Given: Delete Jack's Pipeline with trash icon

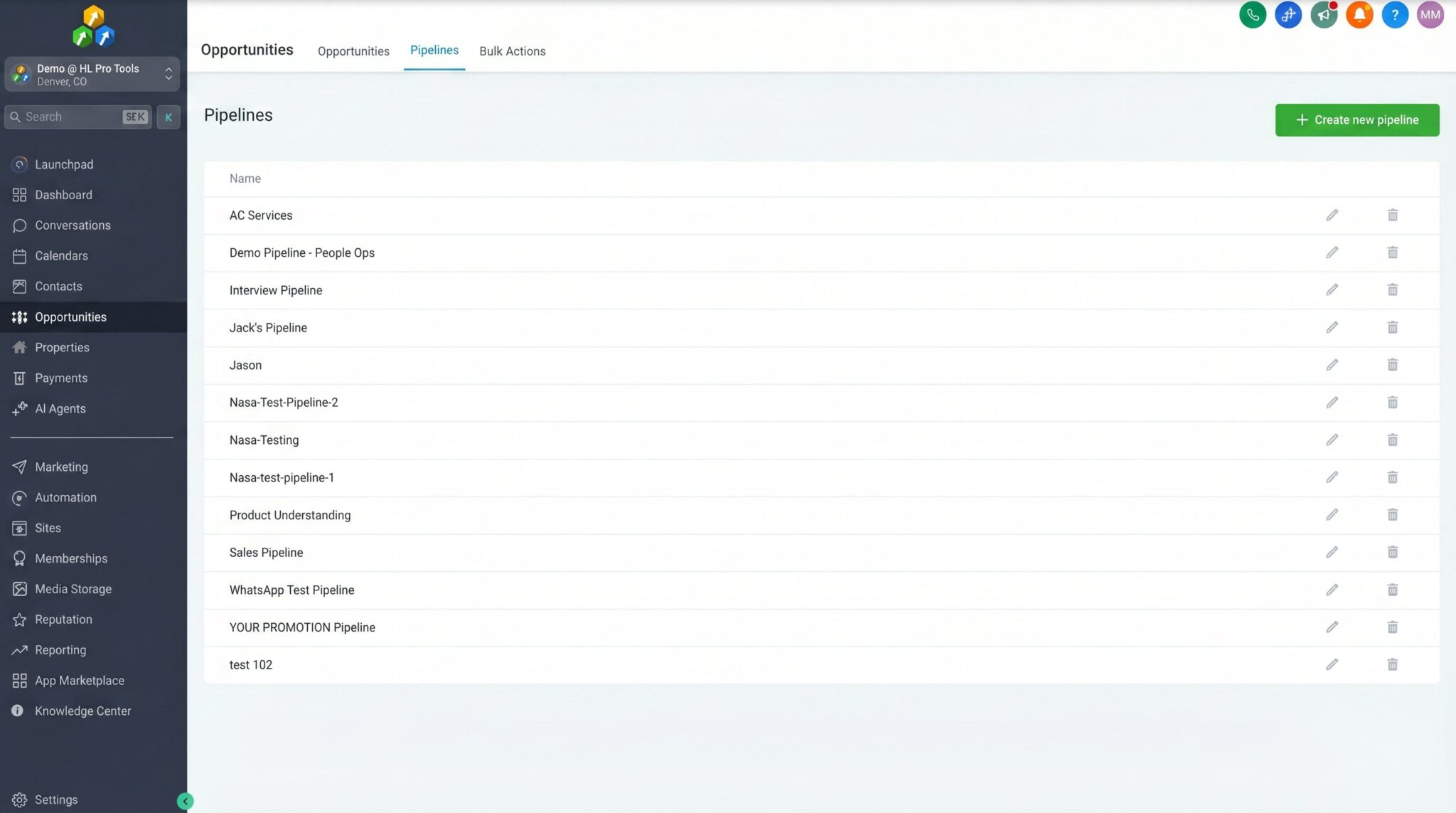Looking at the screenshot, I should coord(1392,327).
